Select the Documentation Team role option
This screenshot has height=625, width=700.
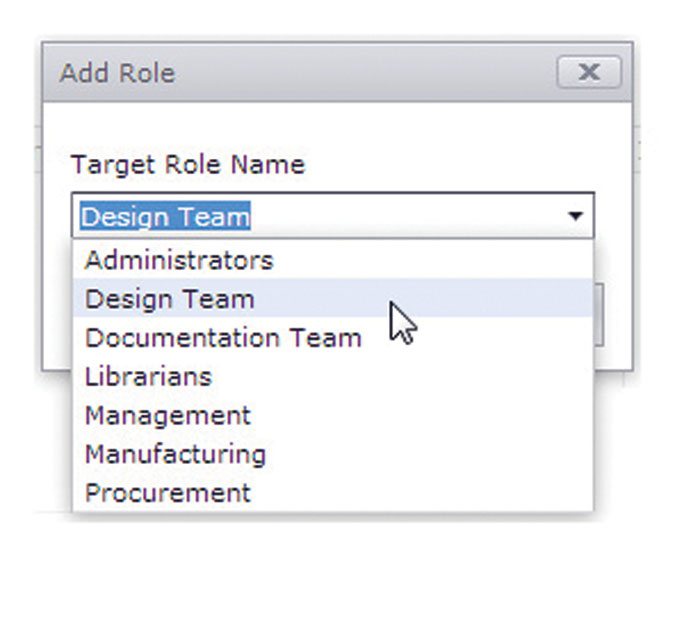coord(223,338)
